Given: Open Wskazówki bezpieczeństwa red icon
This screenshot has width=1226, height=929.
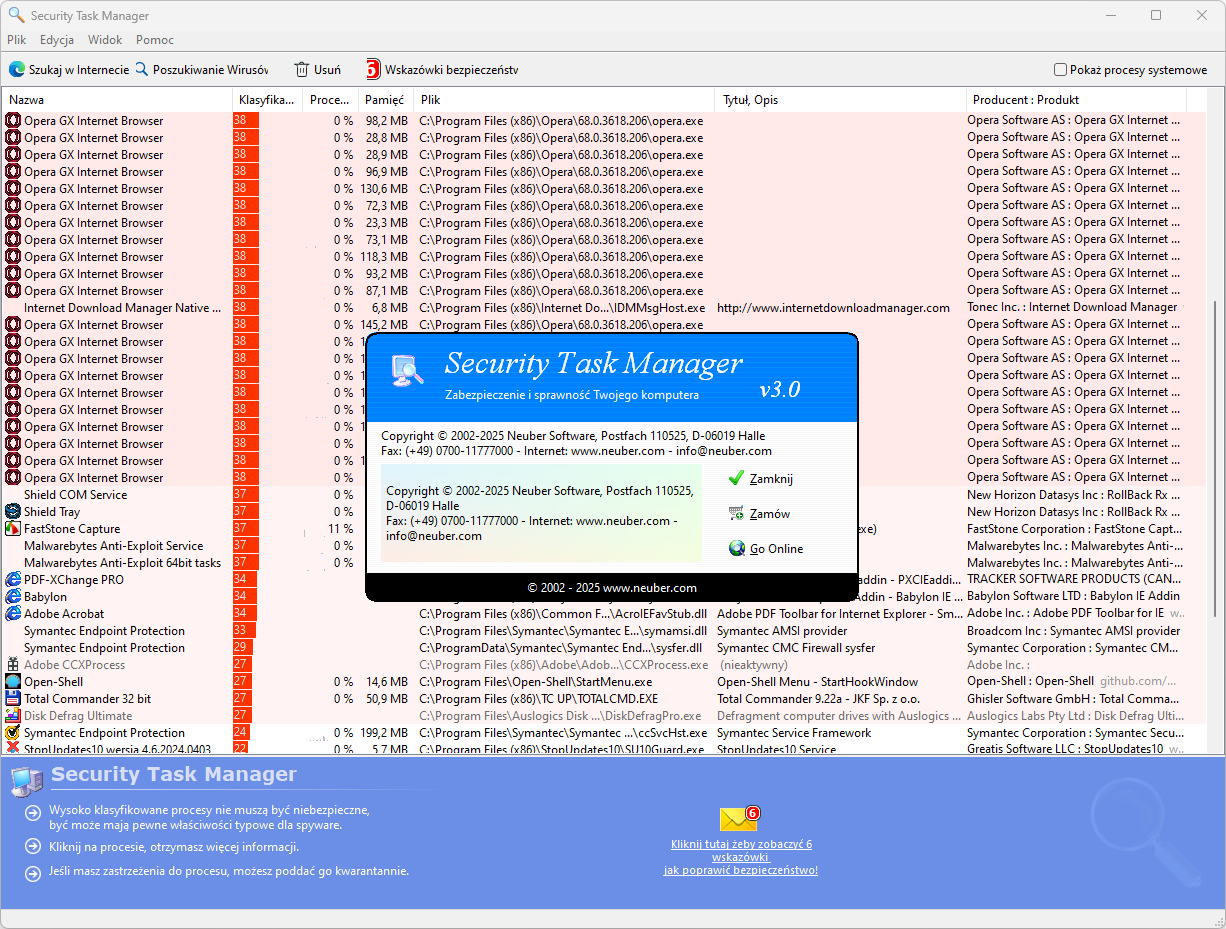Looking at the screenshot, I should coord(373,69).
